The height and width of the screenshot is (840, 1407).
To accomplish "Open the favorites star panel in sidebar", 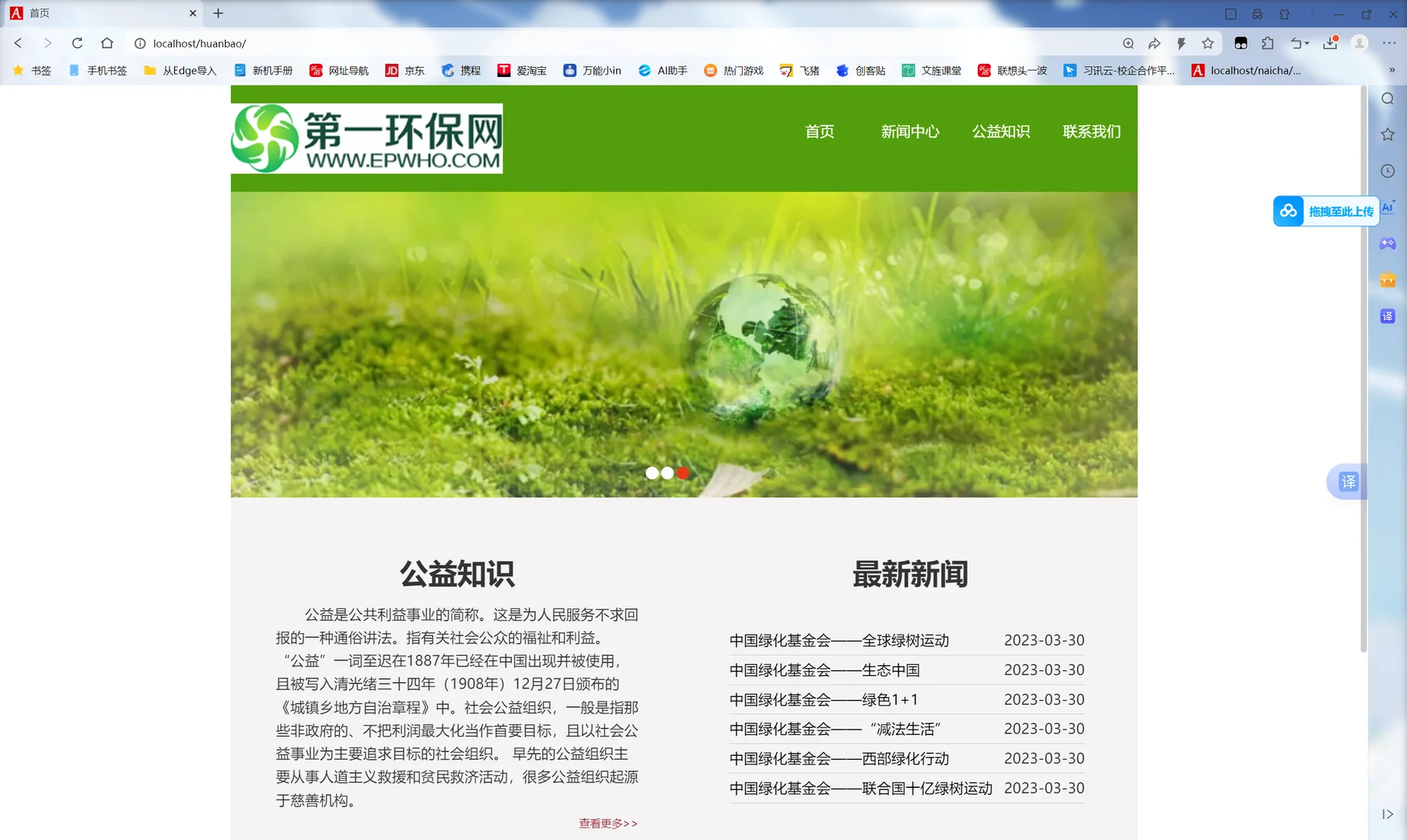I will pyautogui.click(x=1387, y=134).
